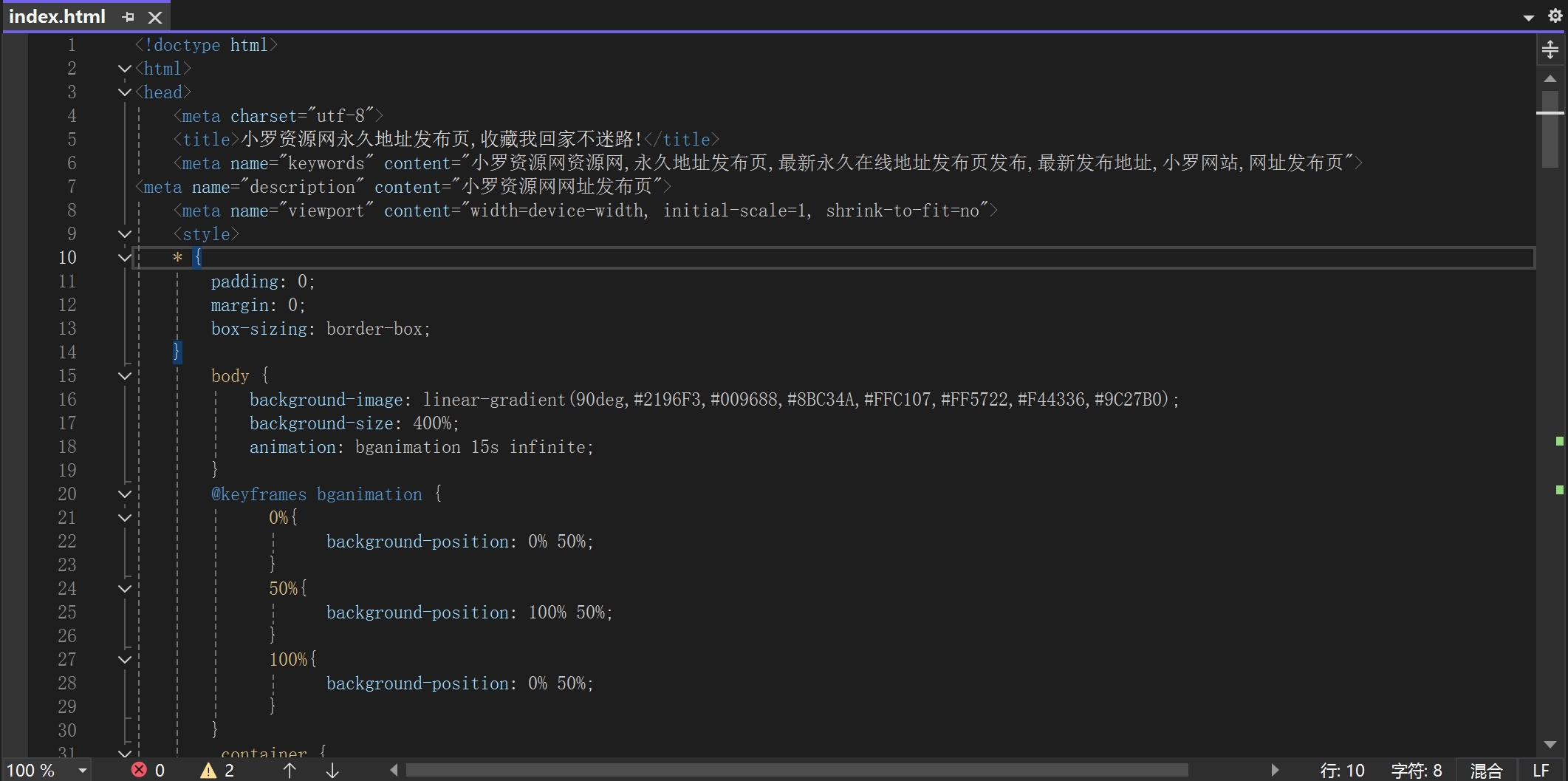The width and height of the screenshot is (1568, 781).
Task: Click 'margin: 0;' on line 12
Action: click(259, 305)
